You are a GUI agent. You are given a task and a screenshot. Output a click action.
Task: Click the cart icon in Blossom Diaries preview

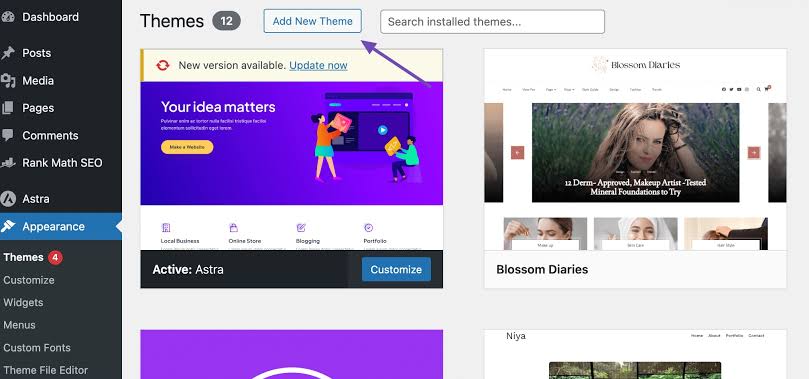click(767, 89)
